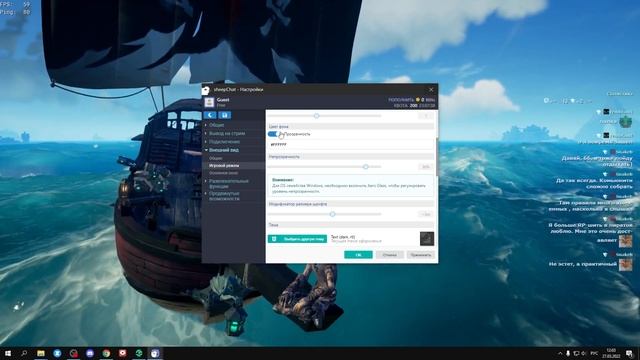Click the microphone tray icon
Screen dimensions: 640x360
click(x=568, y=353)
